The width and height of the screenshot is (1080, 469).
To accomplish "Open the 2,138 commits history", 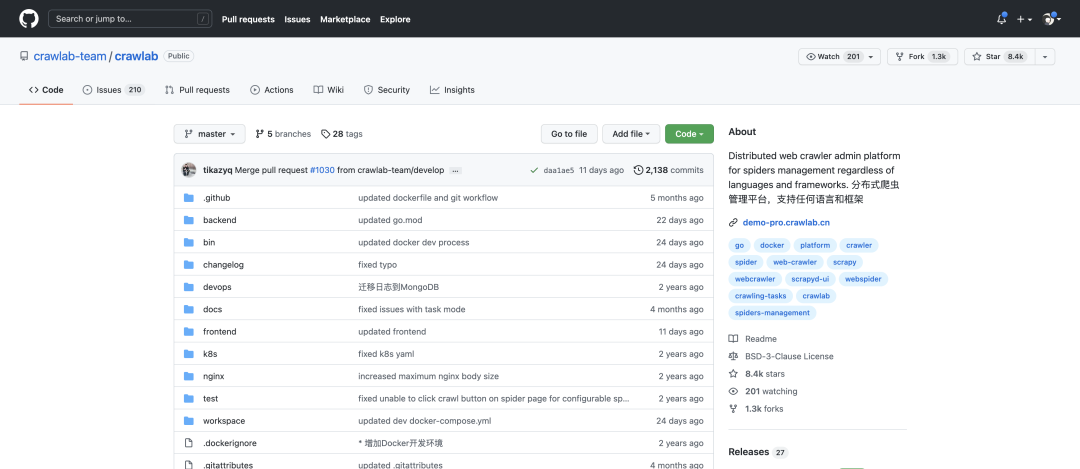I will (669, 170).
